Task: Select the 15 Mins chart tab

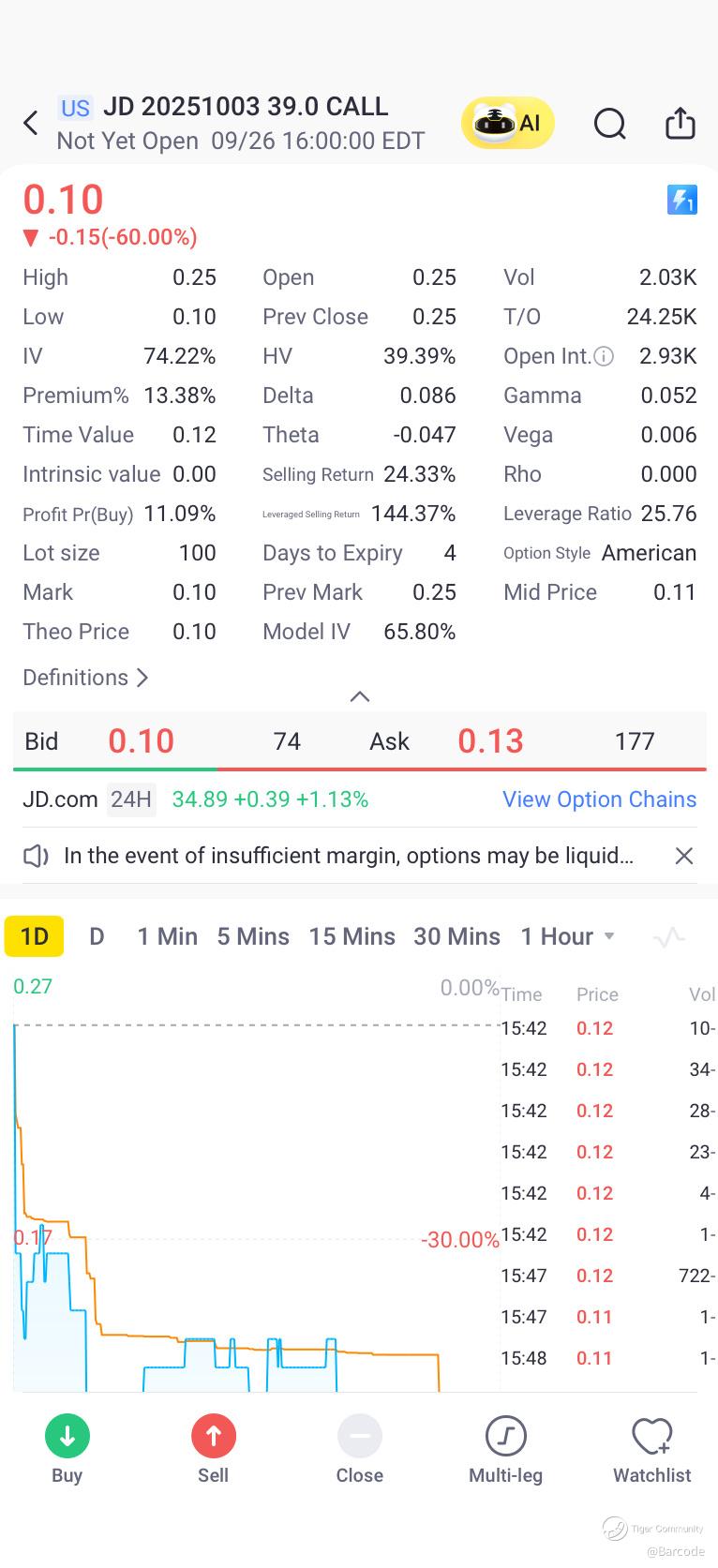Action: (x=352, y=937)
